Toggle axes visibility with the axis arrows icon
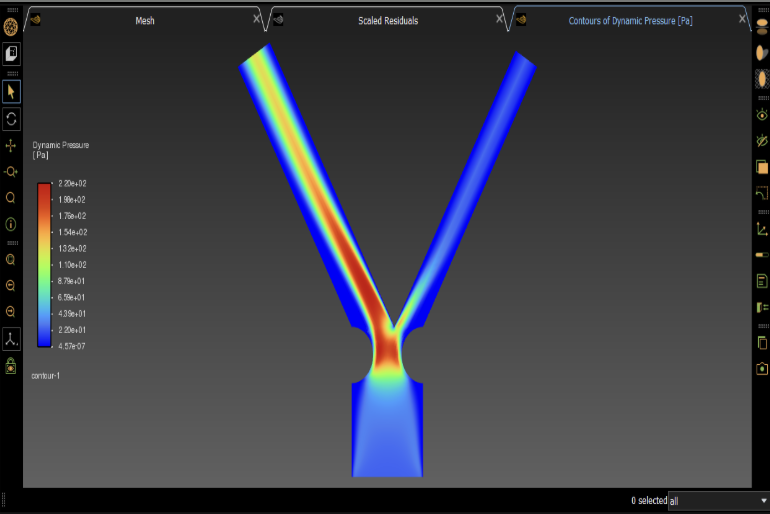This screenshot has height=514, width=770. click(x=762, y=229)
